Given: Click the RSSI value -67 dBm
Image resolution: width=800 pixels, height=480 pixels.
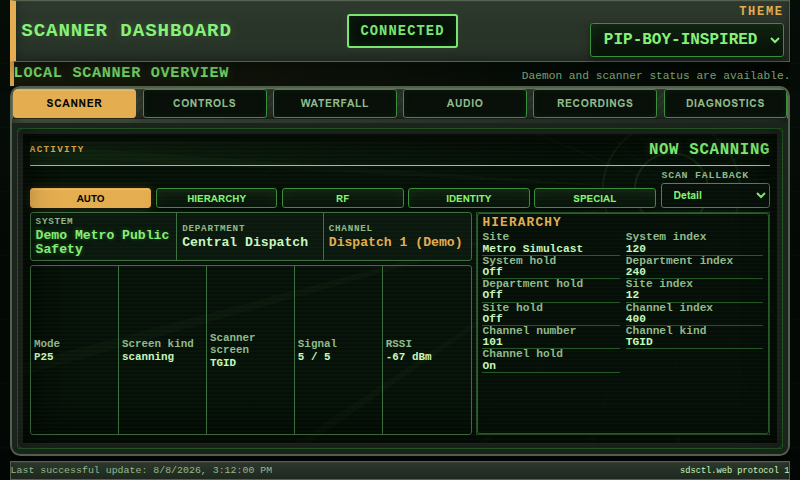Looking at the screenshot, I should 409,357.
